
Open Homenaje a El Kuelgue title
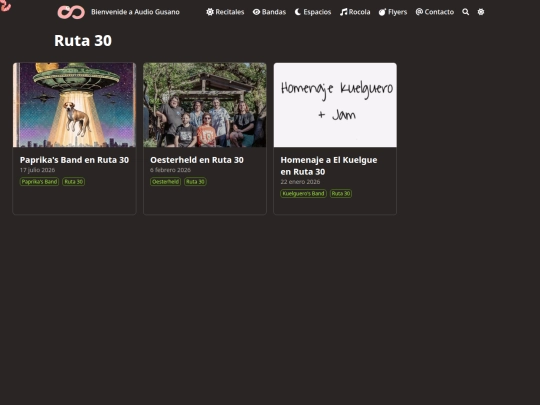329,166
